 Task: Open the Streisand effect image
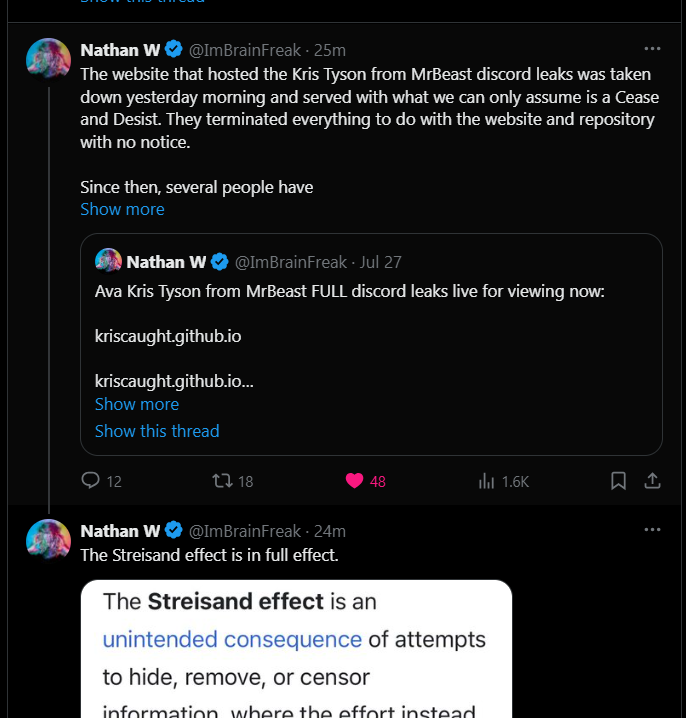tap(296, 648)
